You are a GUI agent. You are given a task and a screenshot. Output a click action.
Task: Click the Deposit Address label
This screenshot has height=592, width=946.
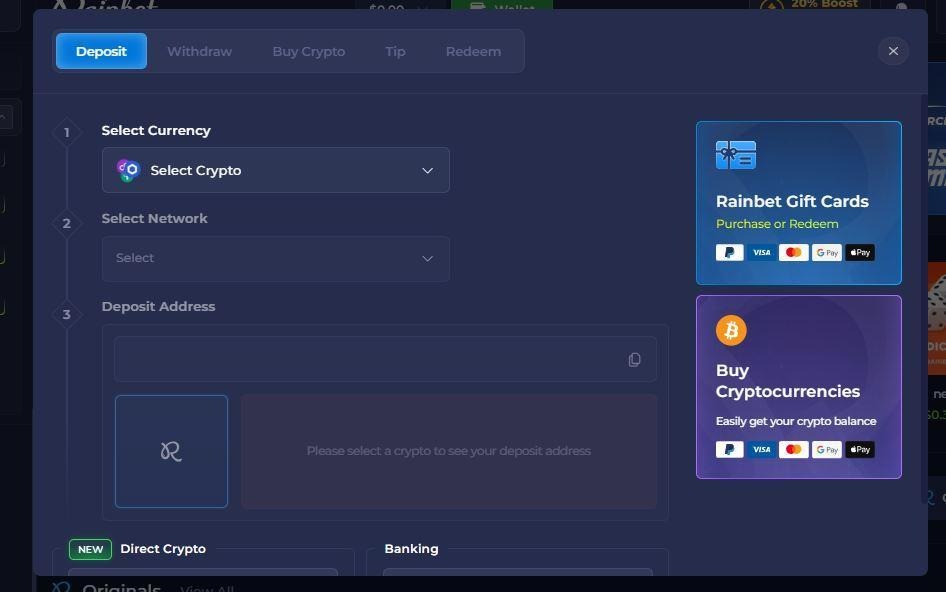tap(159, 307)
